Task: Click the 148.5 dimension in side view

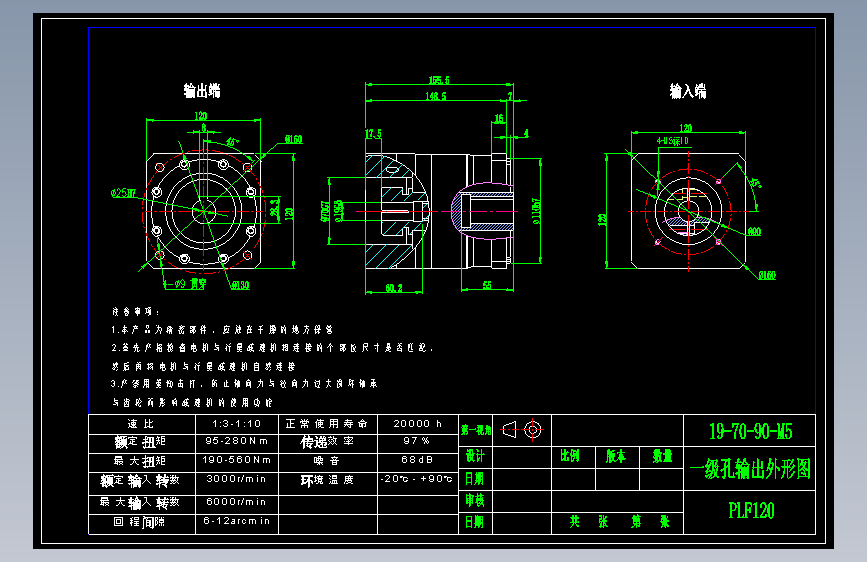Action: tap(436, 96)
